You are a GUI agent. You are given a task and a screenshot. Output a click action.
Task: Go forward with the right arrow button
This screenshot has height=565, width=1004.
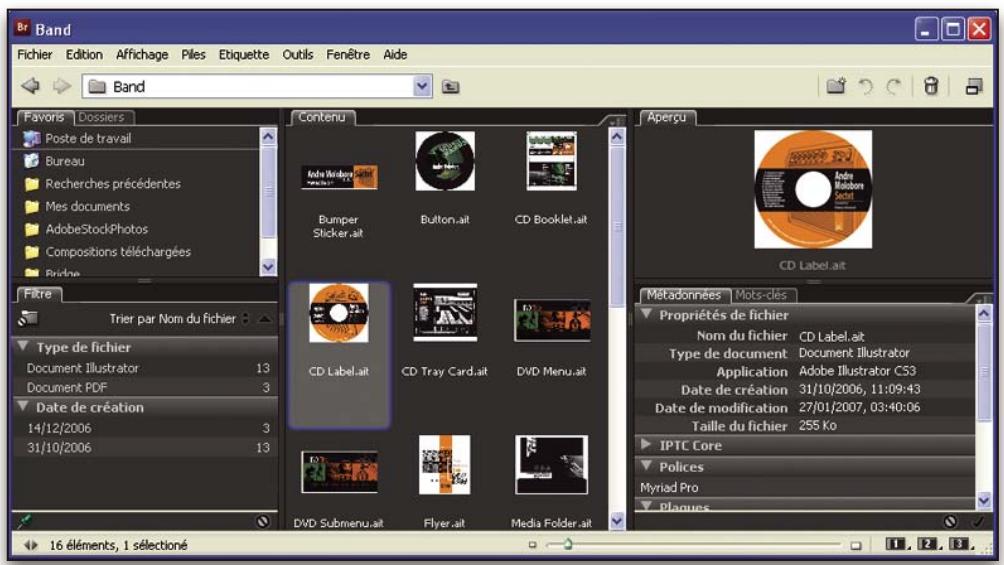coord(61,86)
